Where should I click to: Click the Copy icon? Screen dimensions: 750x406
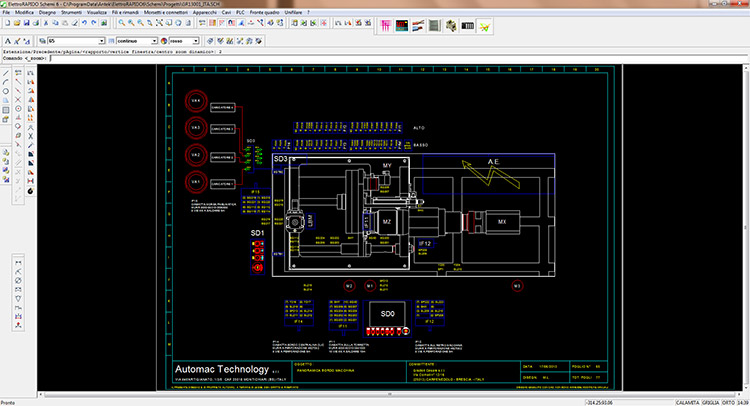[55, 23]
